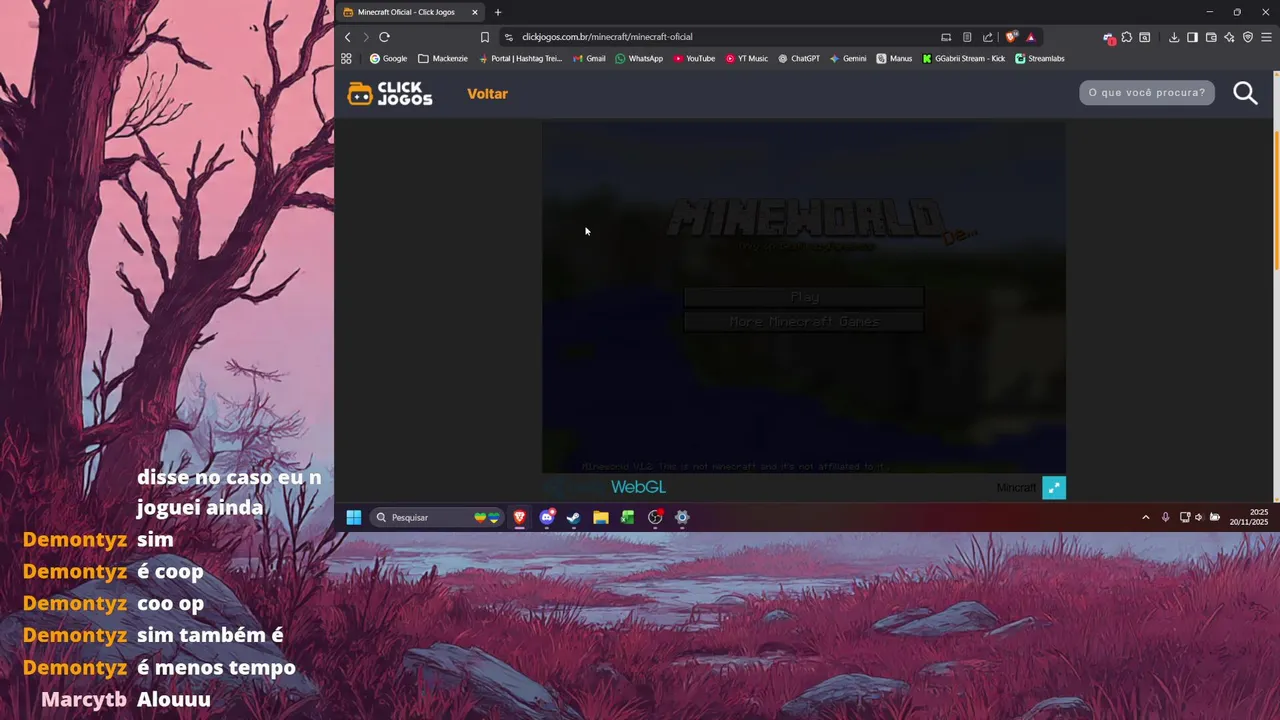Screen dimensions: 1280x720
Task: Open the Portal Hashtag Treinamentos bookmark
Action: (520, 58)
